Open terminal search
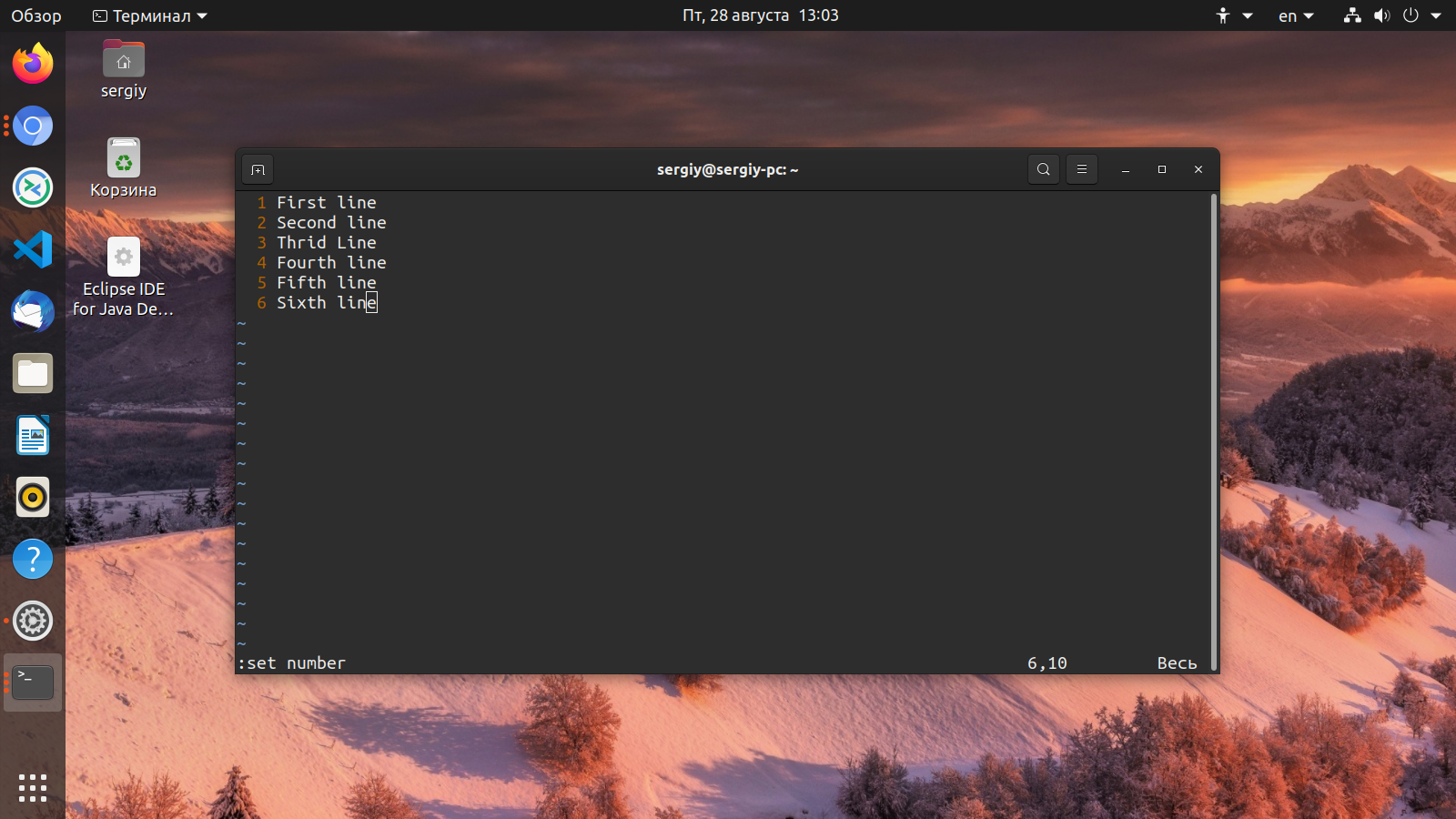 pos(1044,169)
